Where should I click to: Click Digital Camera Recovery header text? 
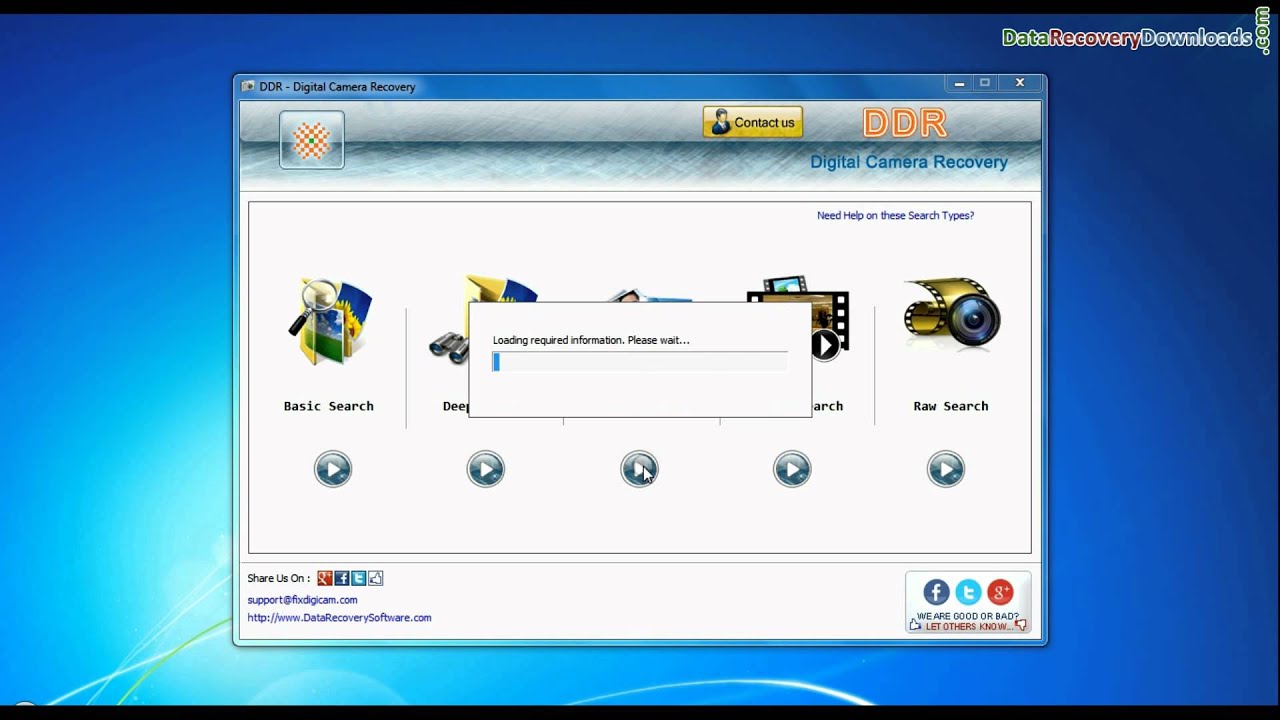tap(909, 162)
